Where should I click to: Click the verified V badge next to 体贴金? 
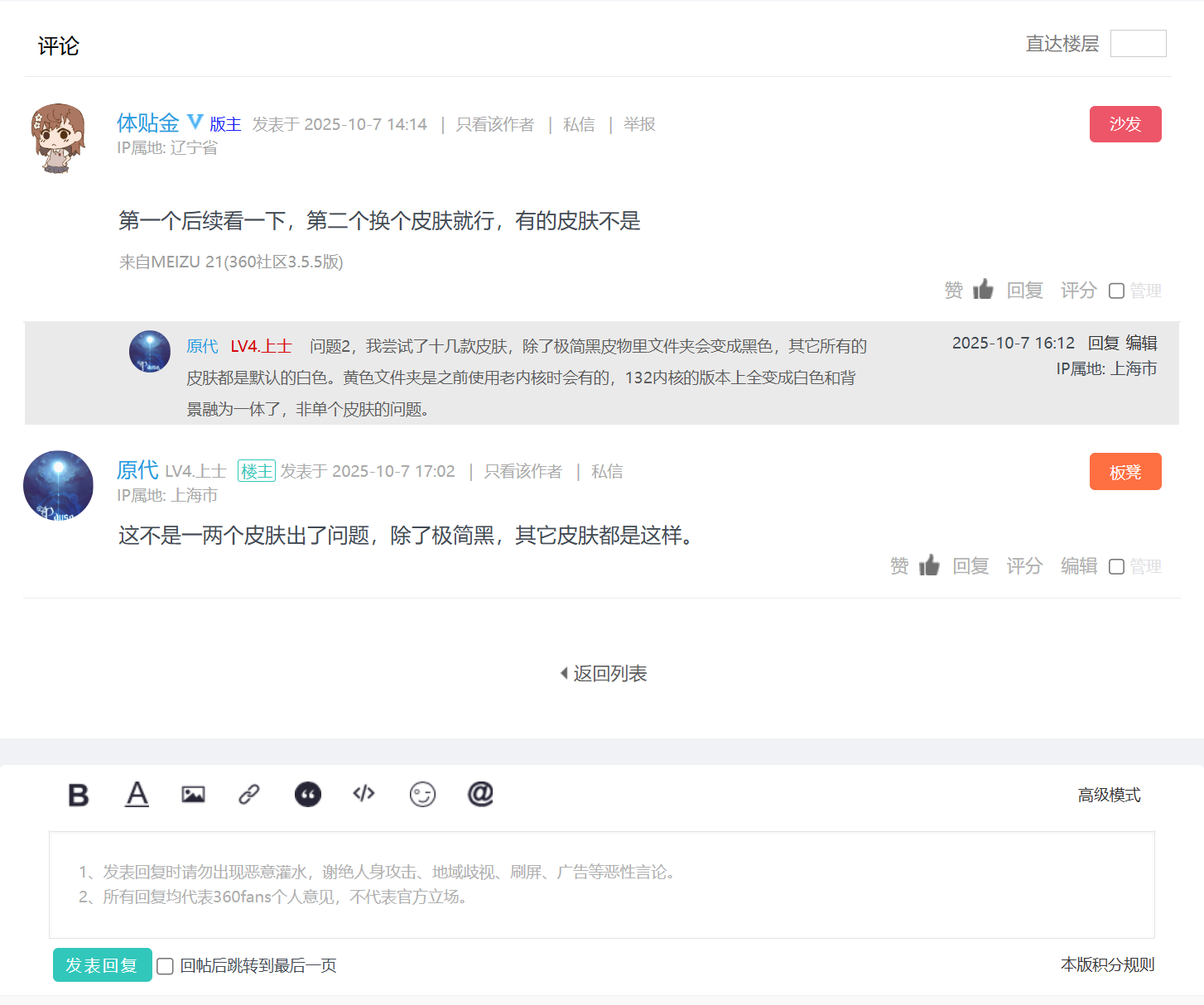(x=194, y=123)
